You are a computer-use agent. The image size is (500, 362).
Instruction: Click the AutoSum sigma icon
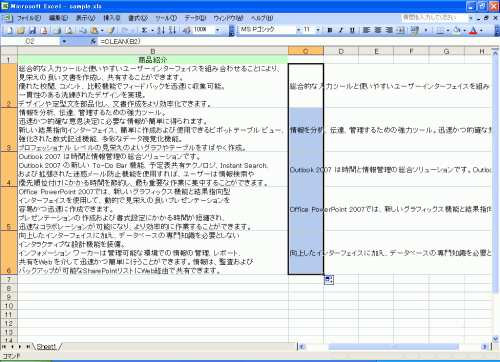[x=144, y=31]
